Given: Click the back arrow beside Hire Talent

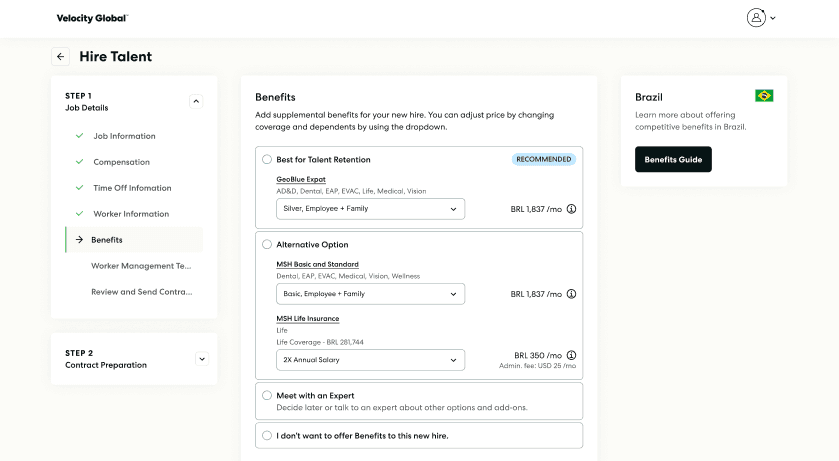Looking at the screenshot, I should pos(60,57).
